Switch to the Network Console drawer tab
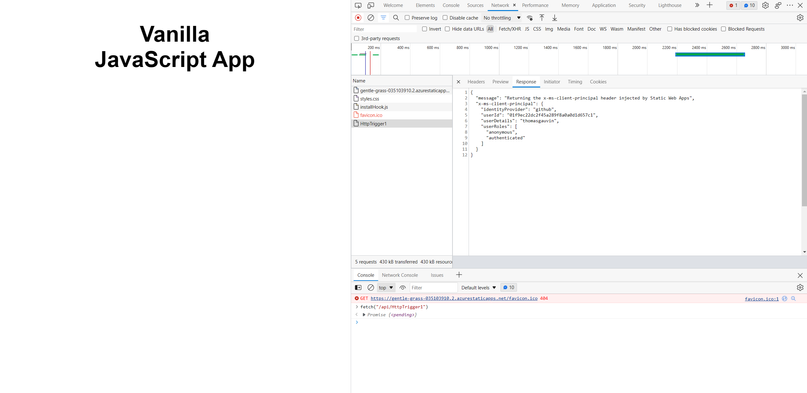807x393 pixels. point(400,275)
